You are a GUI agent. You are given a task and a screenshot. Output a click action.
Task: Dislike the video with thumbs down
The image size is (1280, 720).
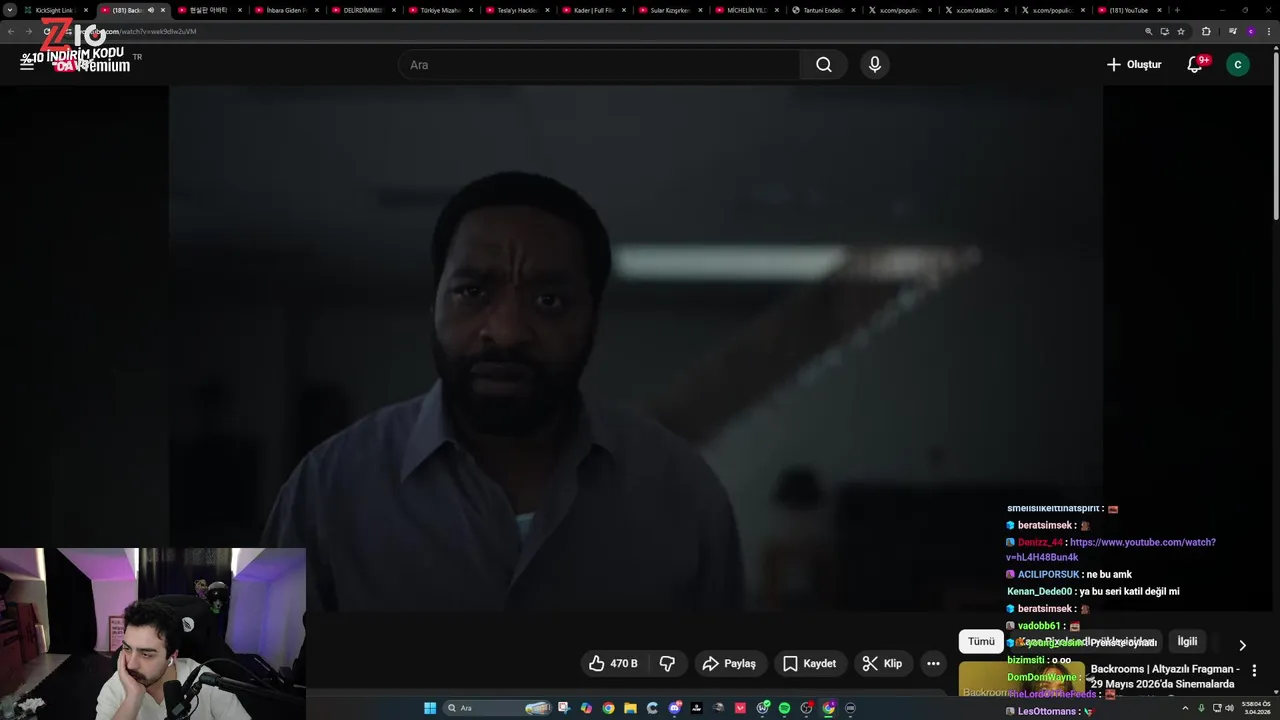tap(667, 663)
